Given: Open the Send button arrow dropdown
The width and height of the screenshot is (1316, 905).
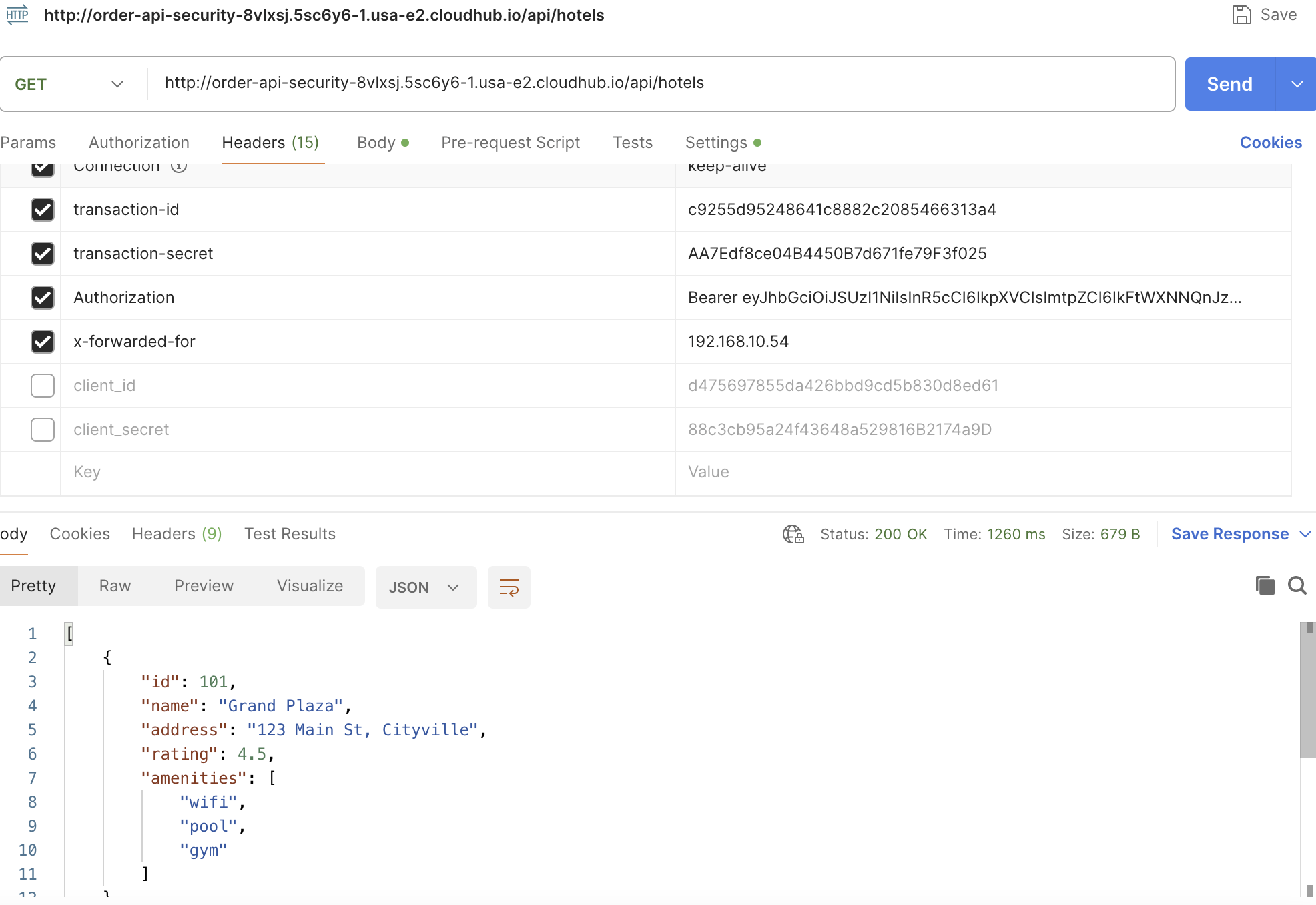Looking at the screenshot, I should tap(1297, 84).
